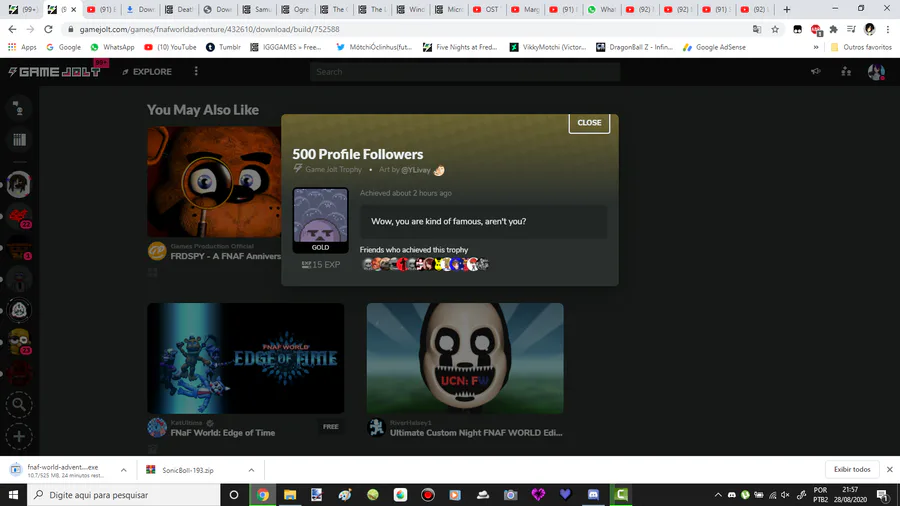Open the chat icon in left sidebar
Image resolution: width=900 pixels, height=506 pixels.
(x=19, y=108)
